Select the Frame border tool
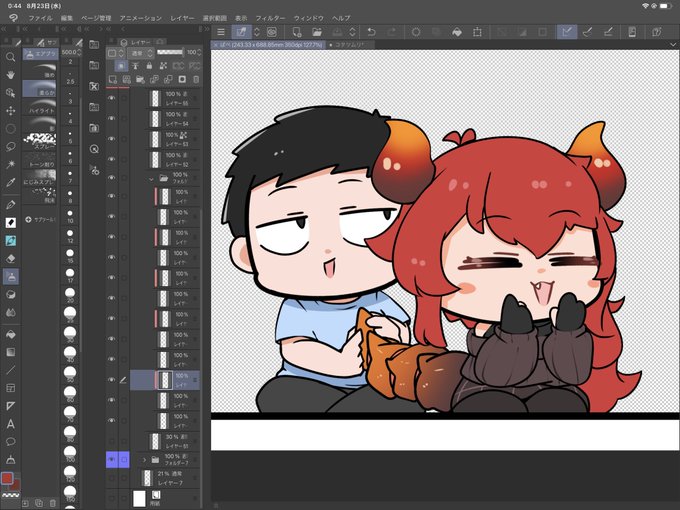Image resolution: width=680 pixels, height=510 pixels. point(10,388)
